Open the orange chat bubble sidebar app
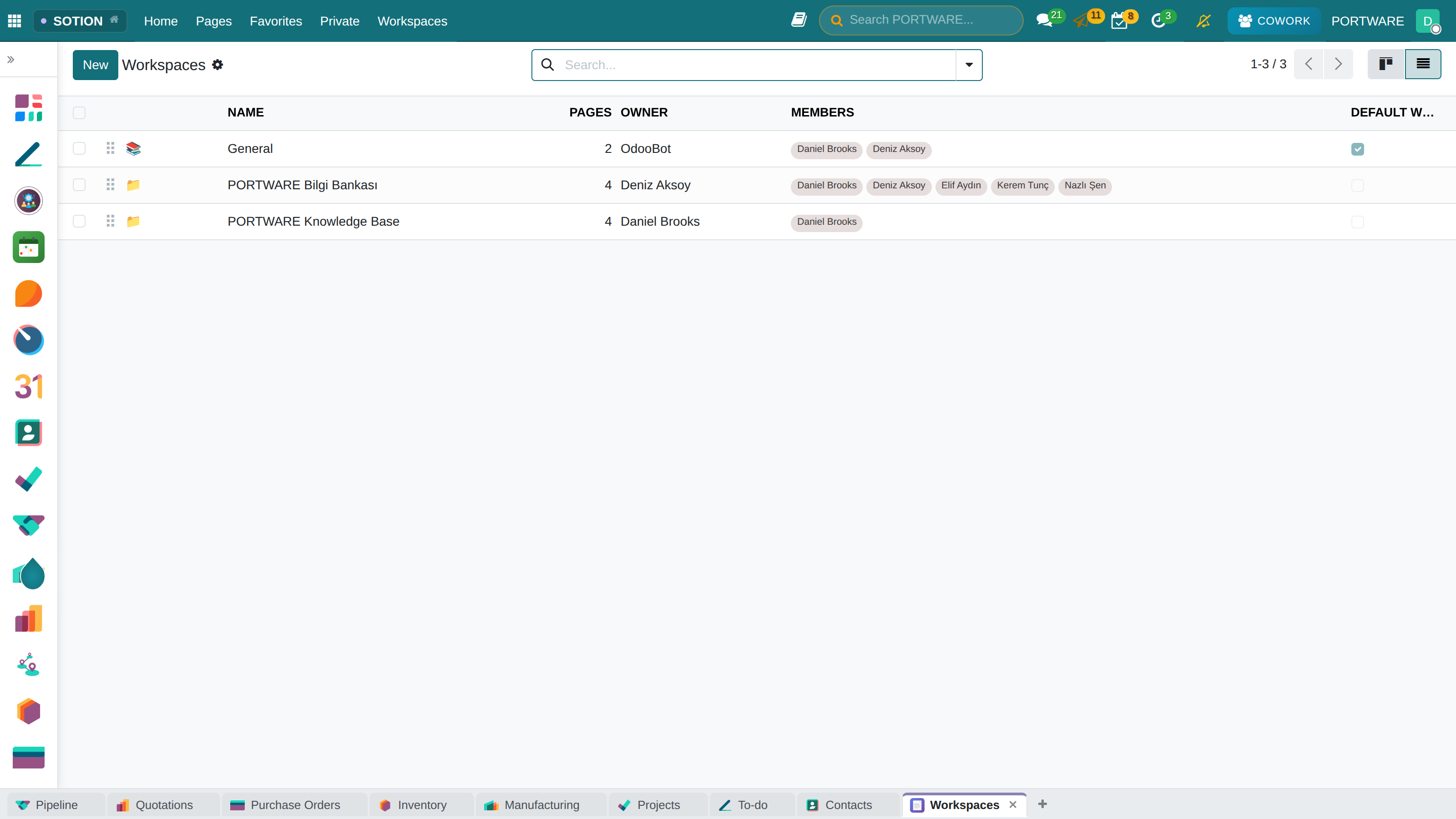Screen dimensions: 1456x819 point(28,293)
